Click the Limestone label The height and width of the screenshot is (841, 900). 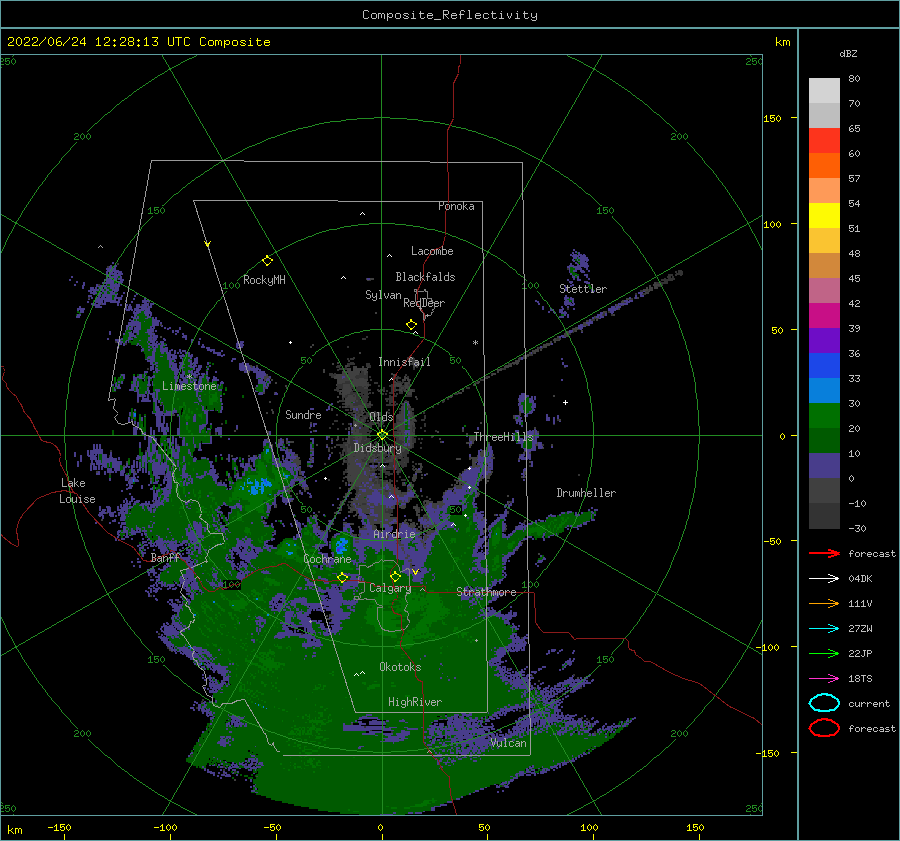click(x=189, y=386)
